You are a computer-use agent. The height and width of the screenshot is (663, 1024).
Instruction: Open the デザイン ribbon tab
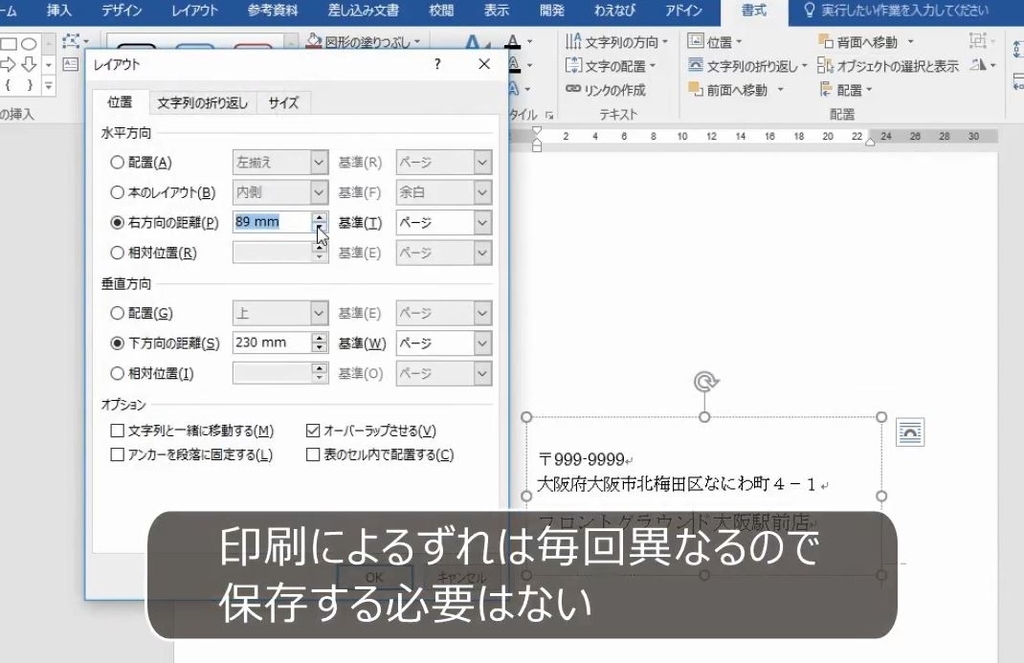pos(122,10)
